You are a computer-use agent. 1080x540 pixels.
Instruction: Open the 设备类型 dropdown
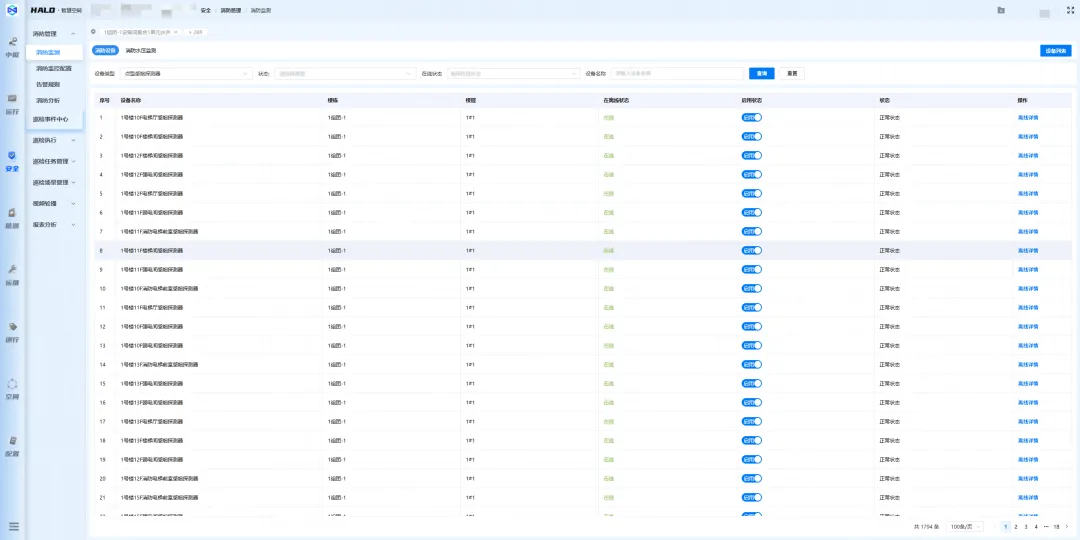(186, 73)
